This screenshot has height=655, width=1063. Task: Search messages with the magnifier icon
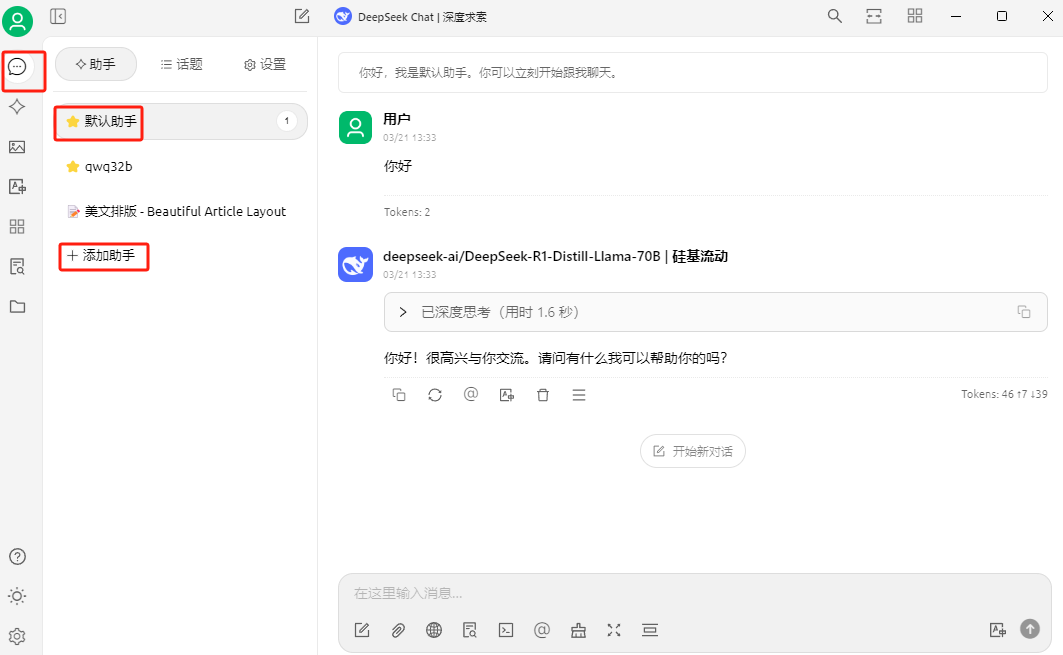(835, 16)
